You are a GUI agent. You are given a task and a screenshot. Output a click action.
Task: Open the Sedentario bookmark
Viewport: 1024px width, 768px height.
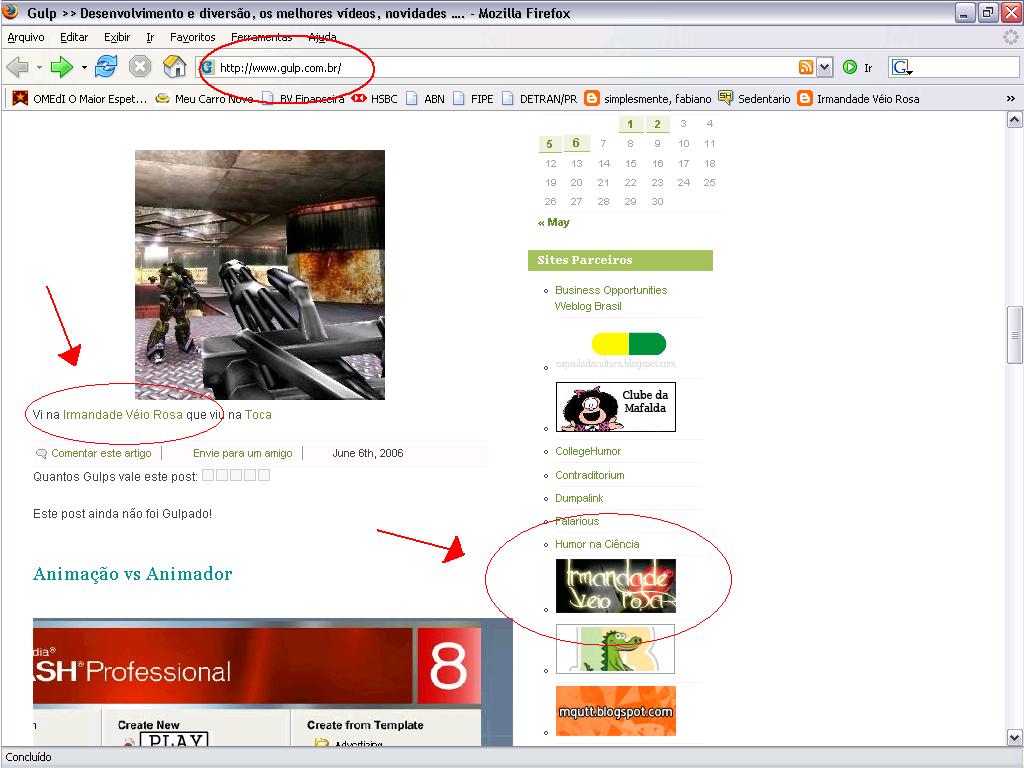click(x=754, y=99)
